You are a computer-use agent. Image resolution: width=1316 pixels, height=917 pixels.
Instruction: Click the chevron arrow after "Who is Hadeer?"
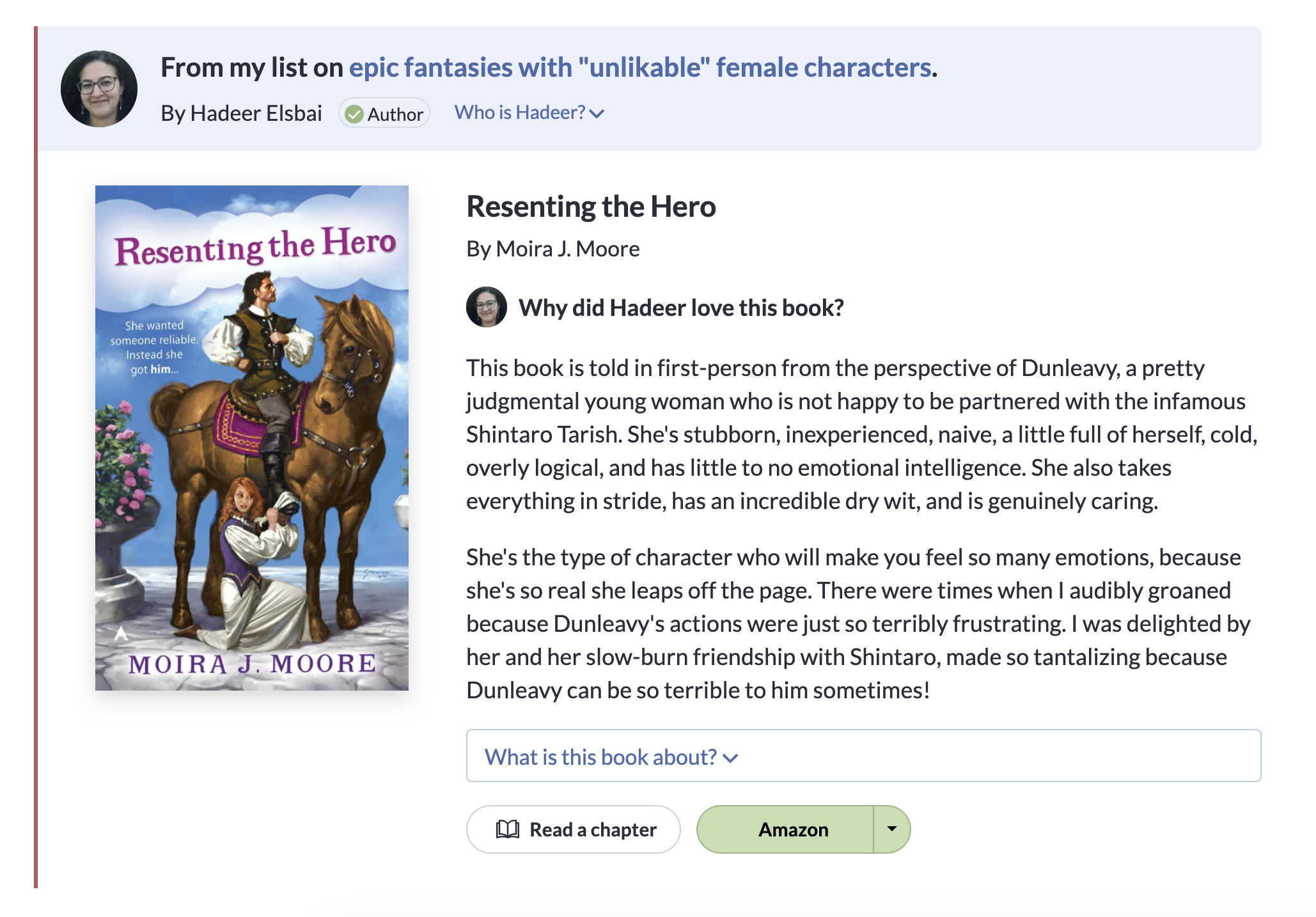[x=597, y=114]
